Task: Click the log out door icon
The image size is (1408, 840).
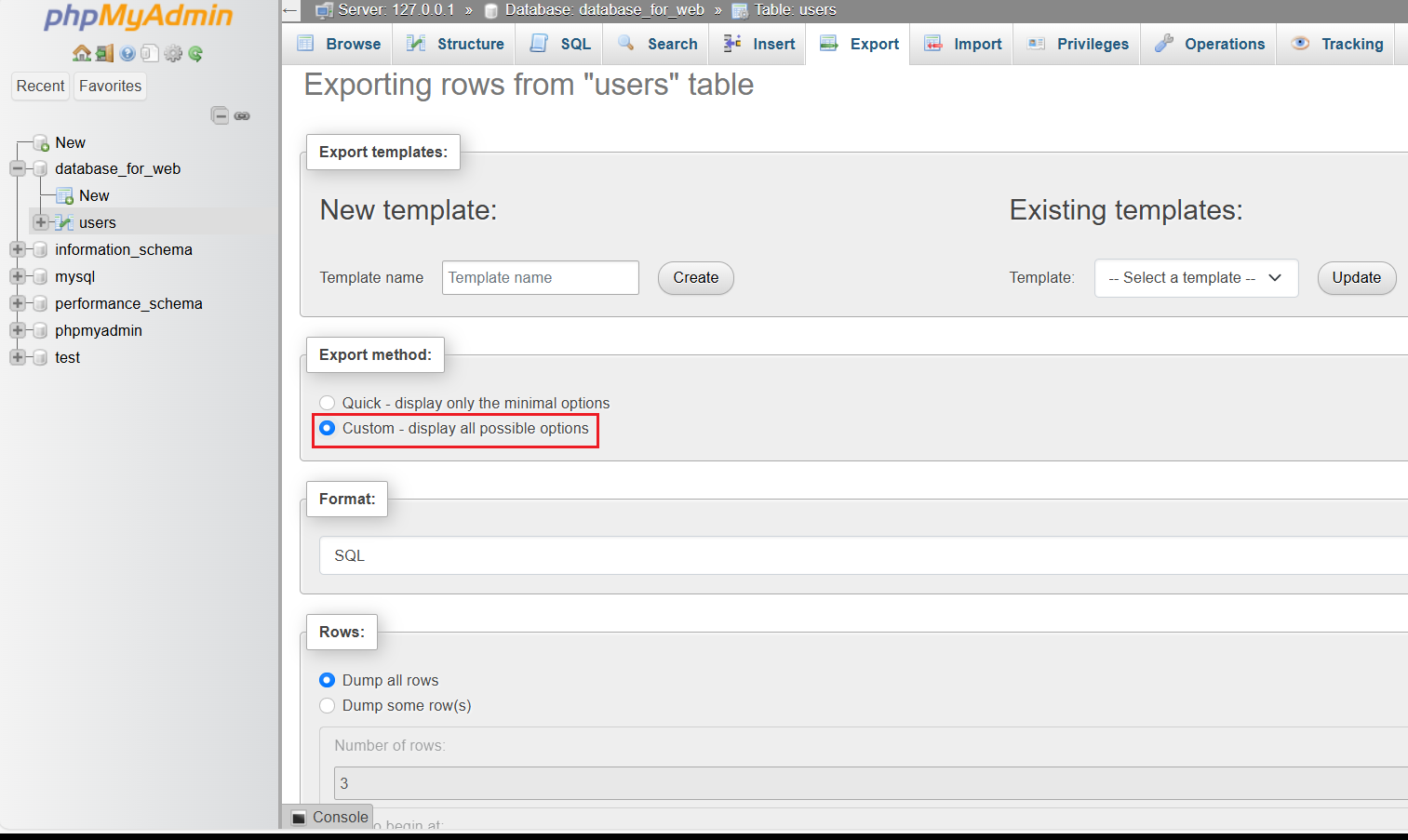Action: tap(104, 54)
